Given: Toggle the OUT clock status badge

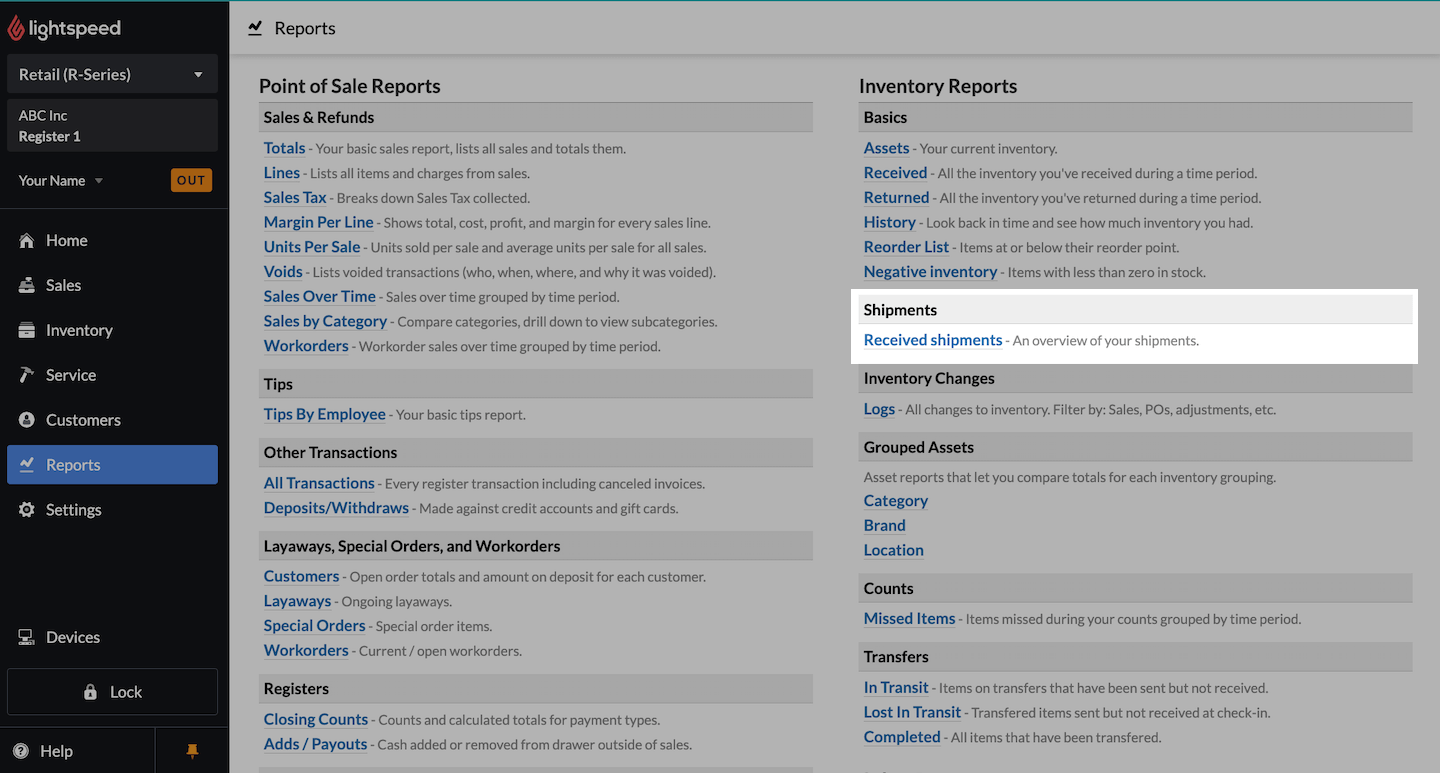Looking at the screenshot, I should [191, 181].
